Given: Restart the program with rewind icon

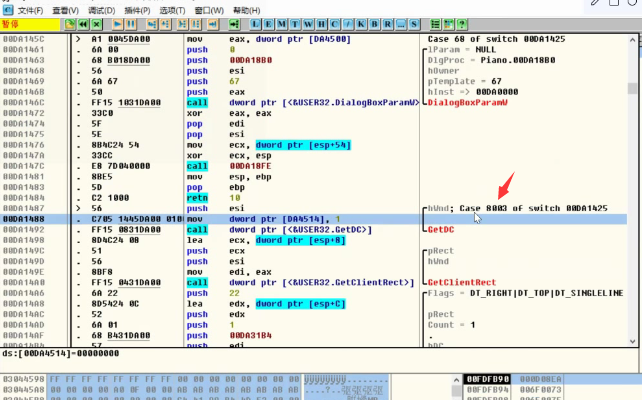Looking at the screenshot, I should [83, 25].
